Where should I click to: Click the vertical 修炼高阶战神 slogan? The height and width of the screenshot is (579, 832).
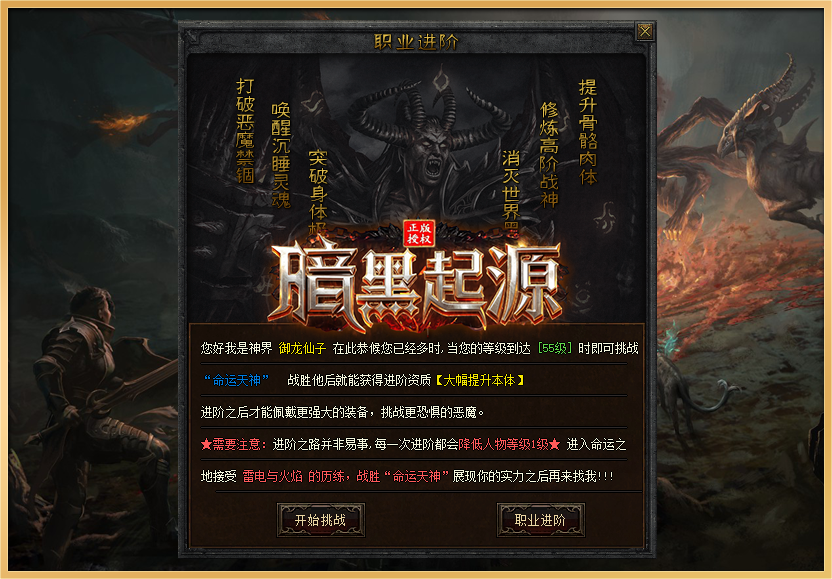click(549, 155)
